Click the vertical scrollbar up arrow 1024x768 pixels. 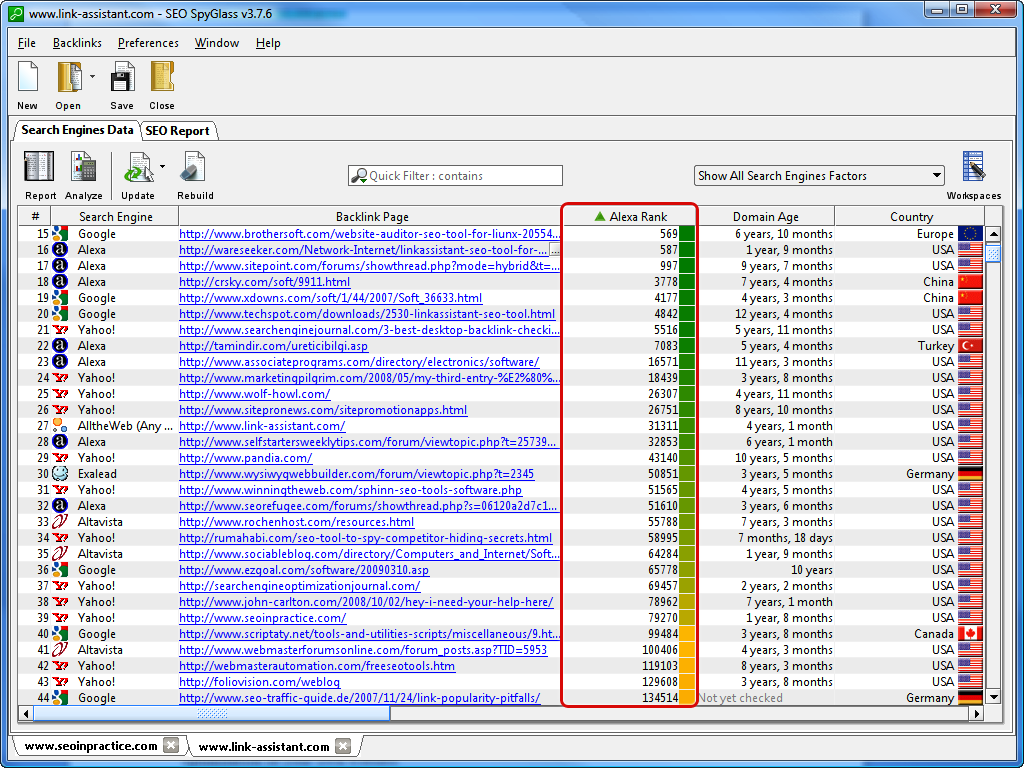point(993,234)
